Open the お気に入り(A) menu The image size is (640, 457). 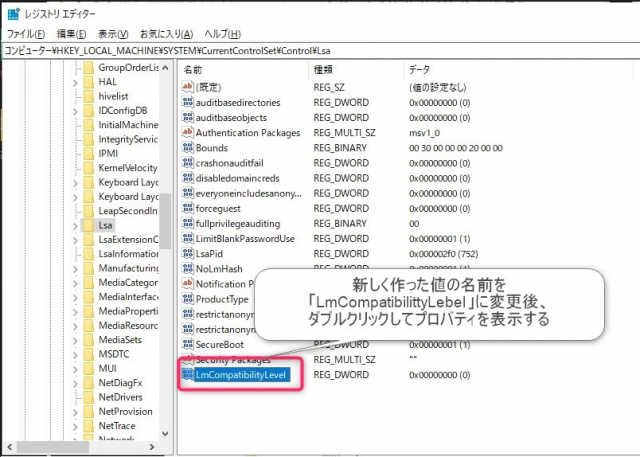pyautogui.click(x=167, y=34)
